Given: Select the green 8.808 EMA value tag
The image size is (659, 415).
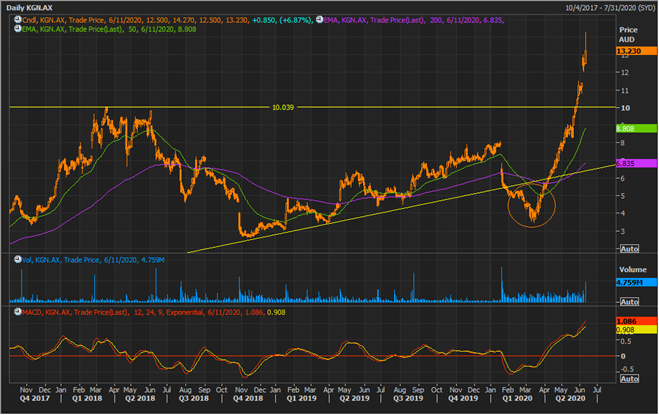Looking at the screenshot, I should pos(636,129).
